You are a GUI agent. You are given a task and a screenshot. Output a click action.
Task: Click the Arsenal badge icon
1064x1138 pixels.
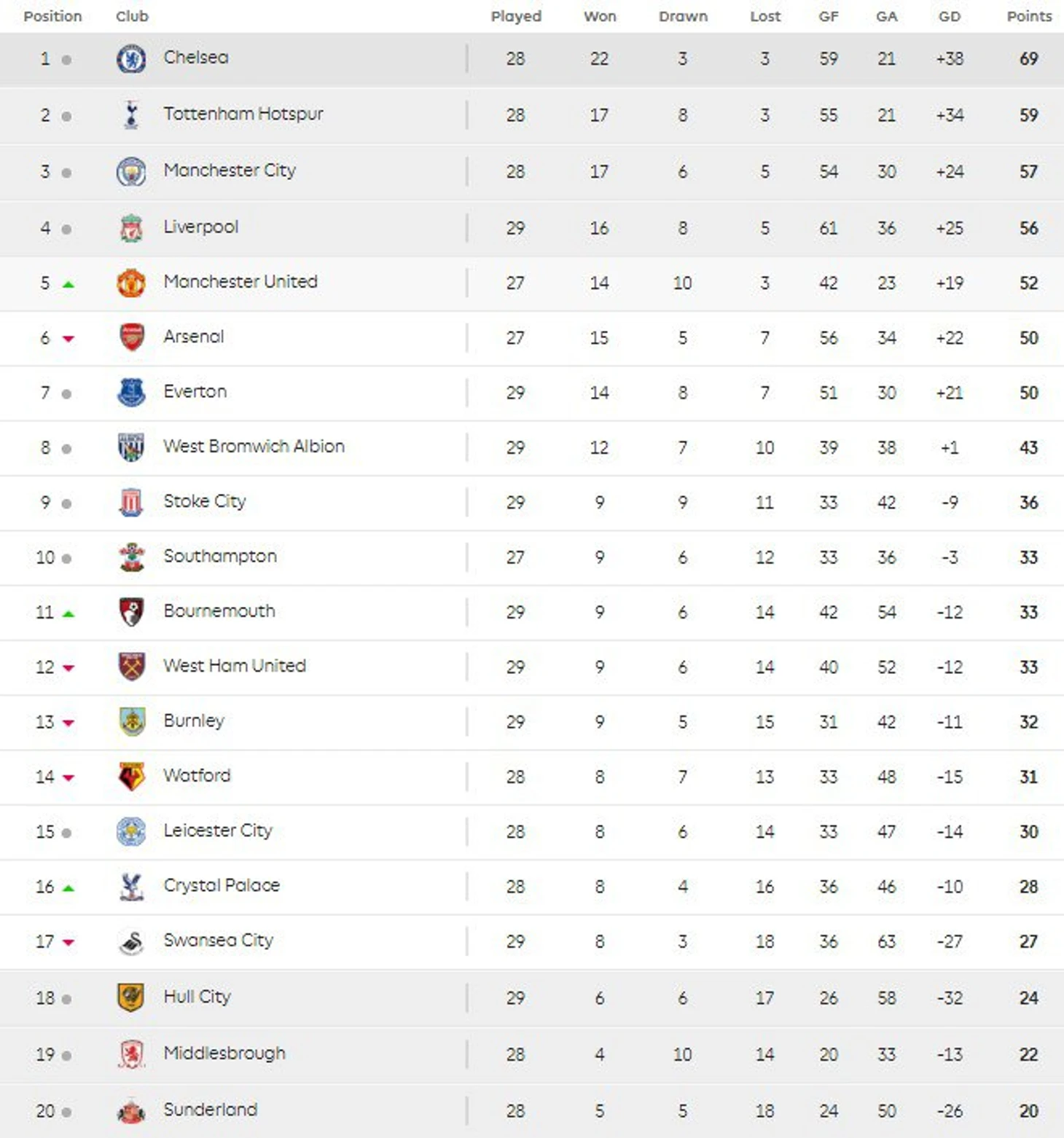click(131, 337)
